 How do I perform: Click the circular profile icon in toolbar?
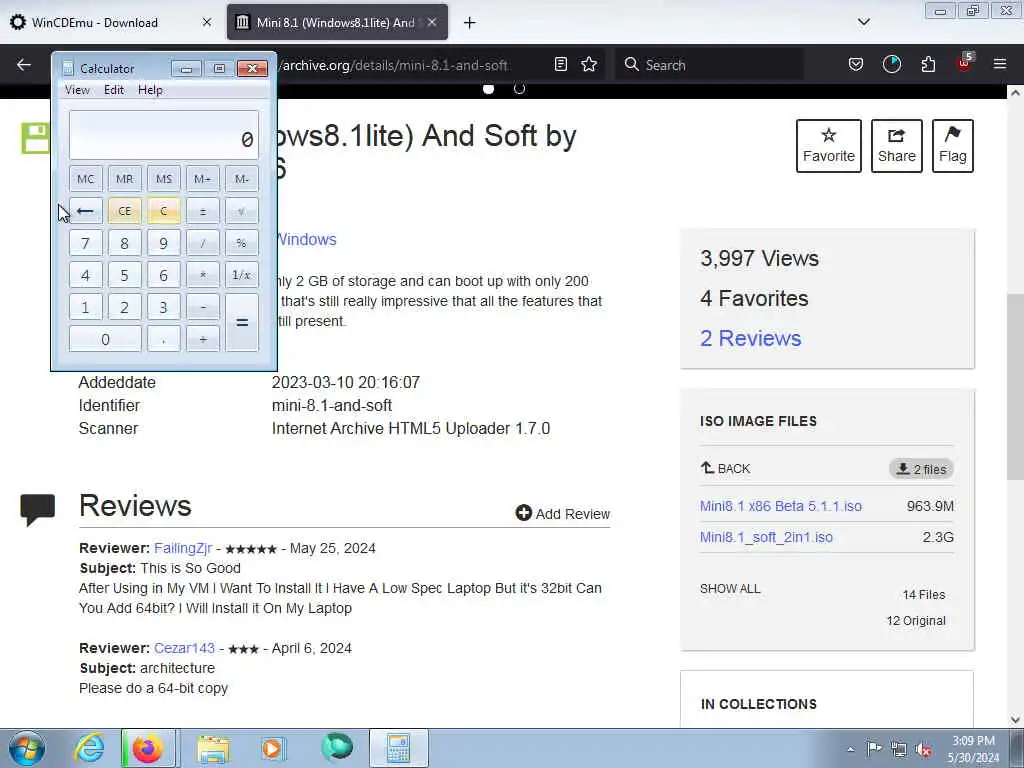tap(891, 64)
